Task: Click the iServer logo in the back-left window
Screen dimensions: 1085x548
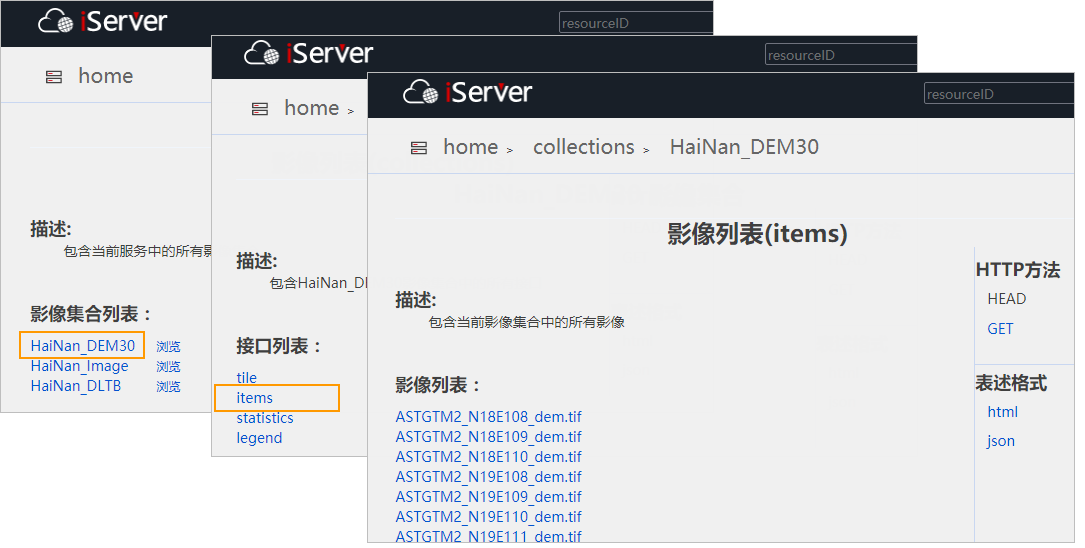Action: click(x=103, y=21)
